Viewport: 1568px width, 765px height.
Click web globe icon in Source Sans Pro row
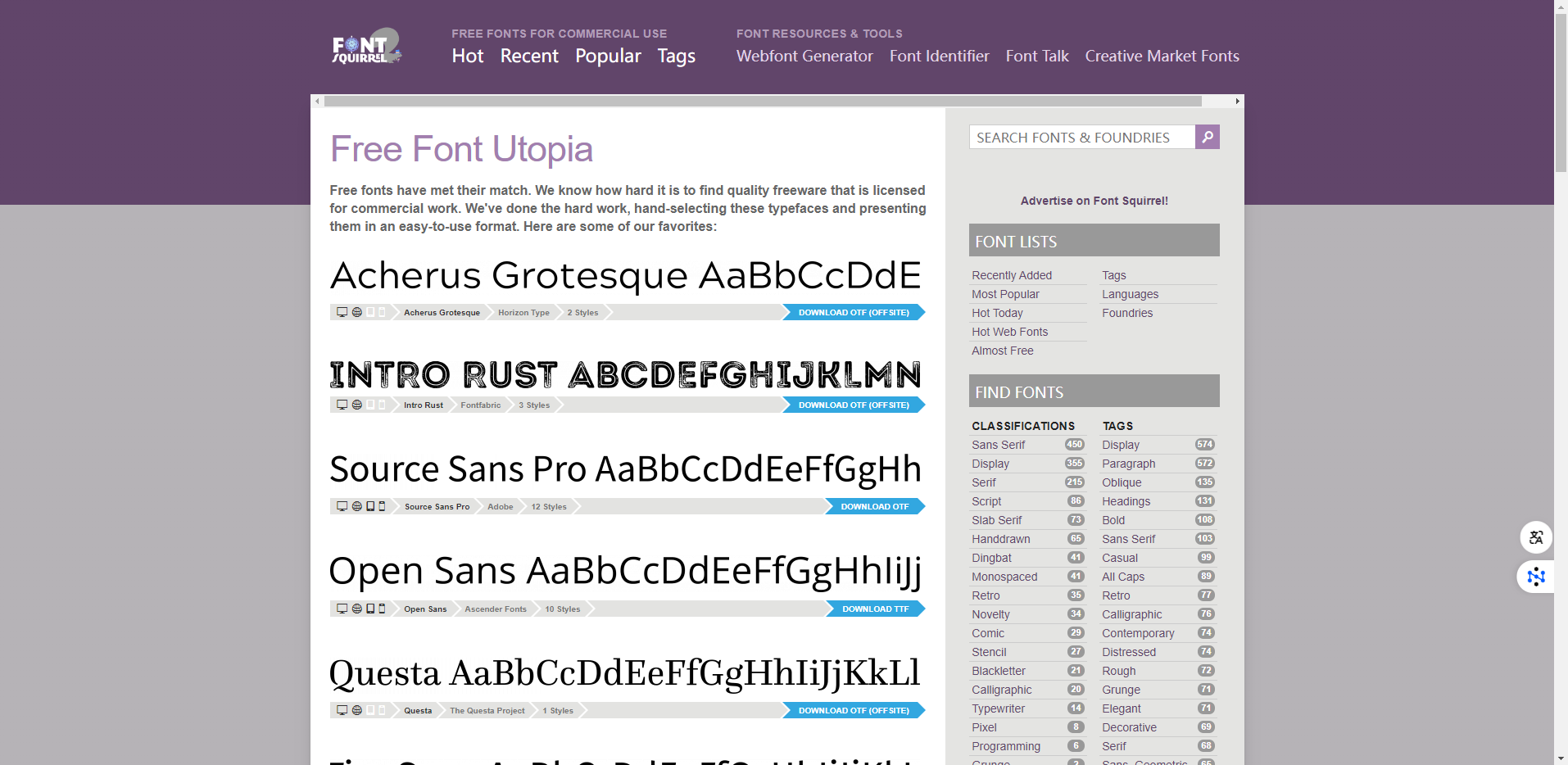357,506
